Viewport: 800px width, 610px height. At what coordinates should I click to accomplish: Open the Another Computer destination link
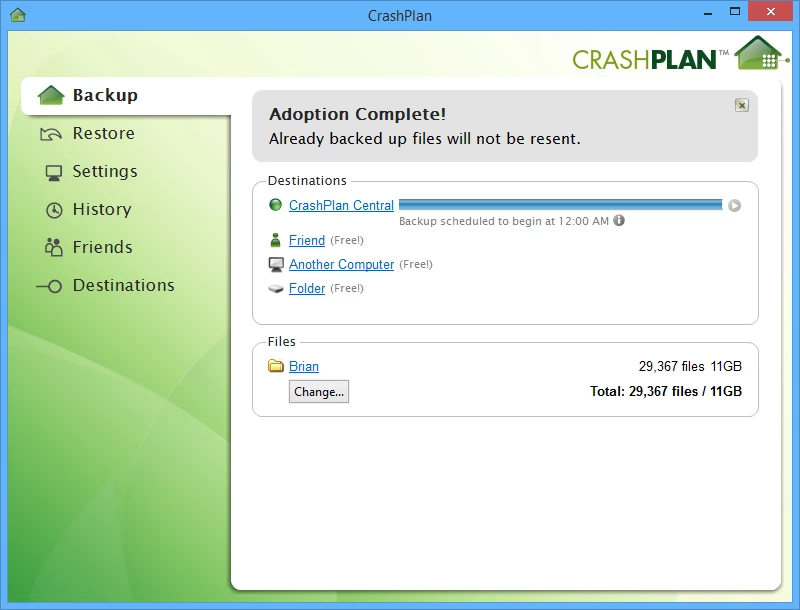(341, 264)
